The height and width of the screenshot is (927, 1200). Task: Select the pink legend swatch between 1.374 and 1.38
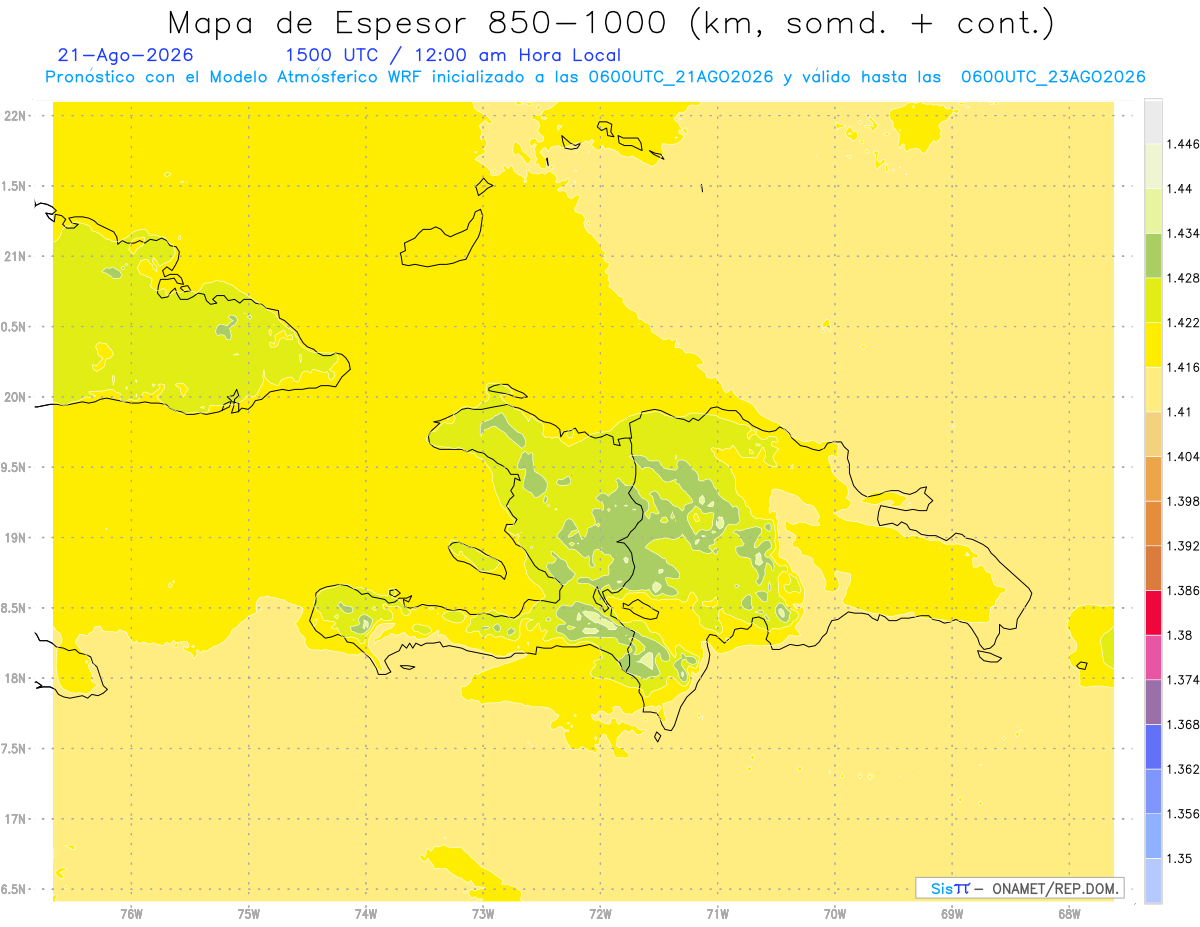point(1153,657)
